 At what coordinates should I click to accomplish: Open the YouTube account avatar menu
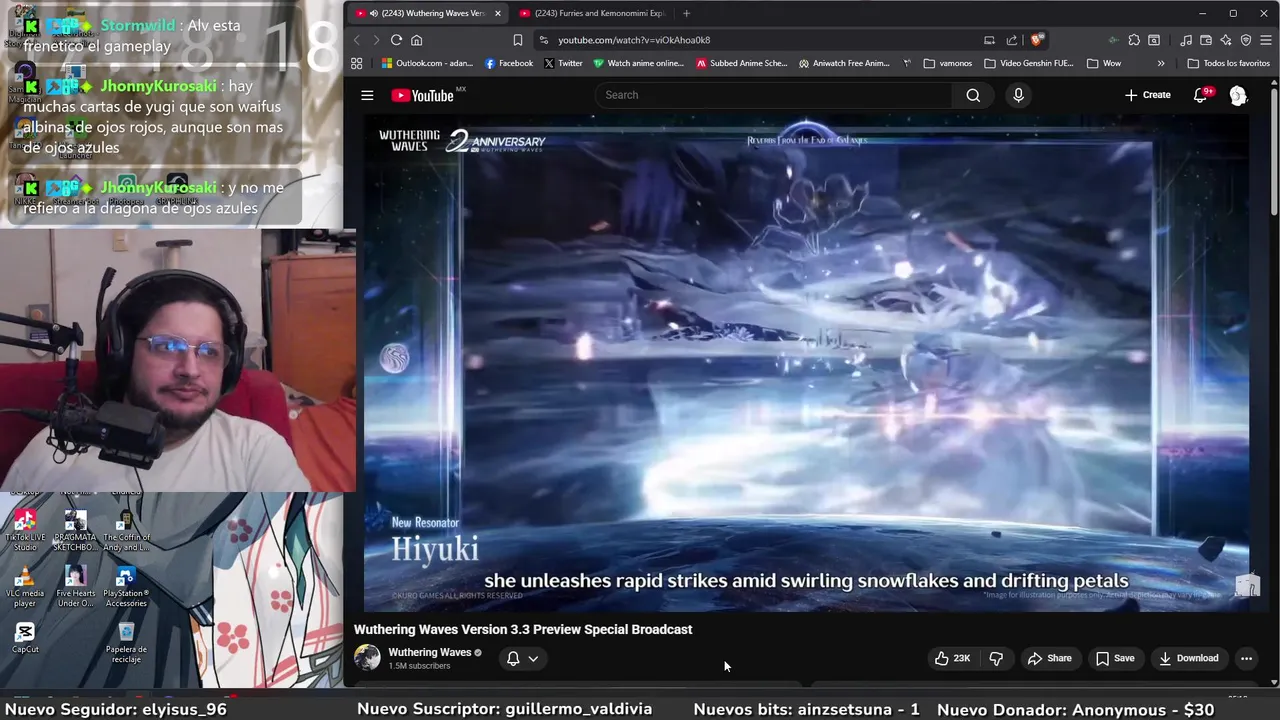(x=1238, y=95)
